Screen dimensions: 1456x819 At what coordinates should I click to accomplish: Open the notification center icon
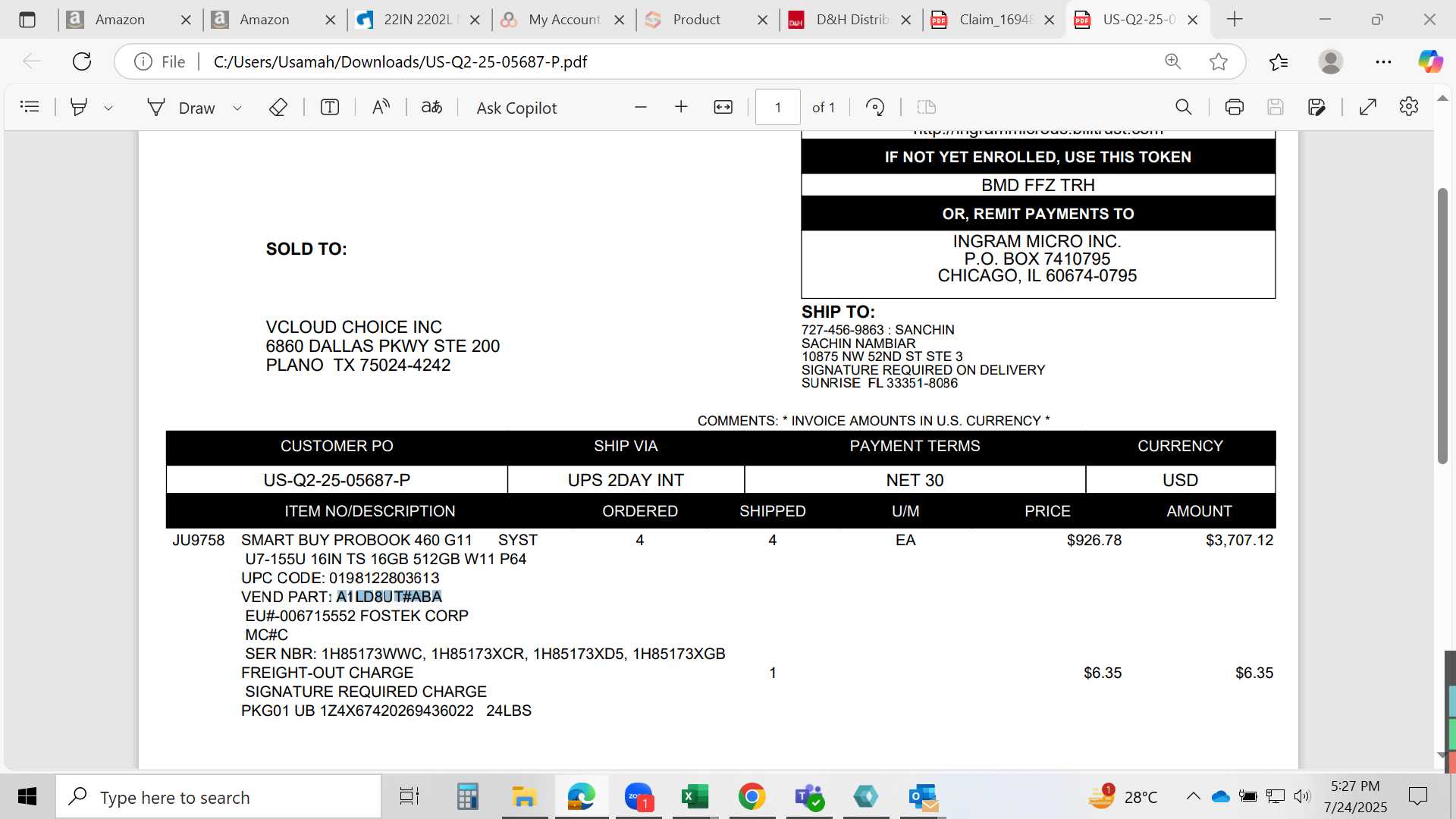[x=1417, y=796]
